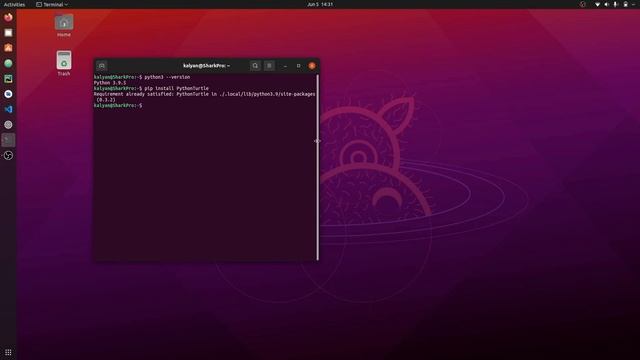Image resolution: width=640 pixels, height=360 pixels.
Task: Close the Terminal window with orange button
Action: pyautogui.click(x=312, y=66)
